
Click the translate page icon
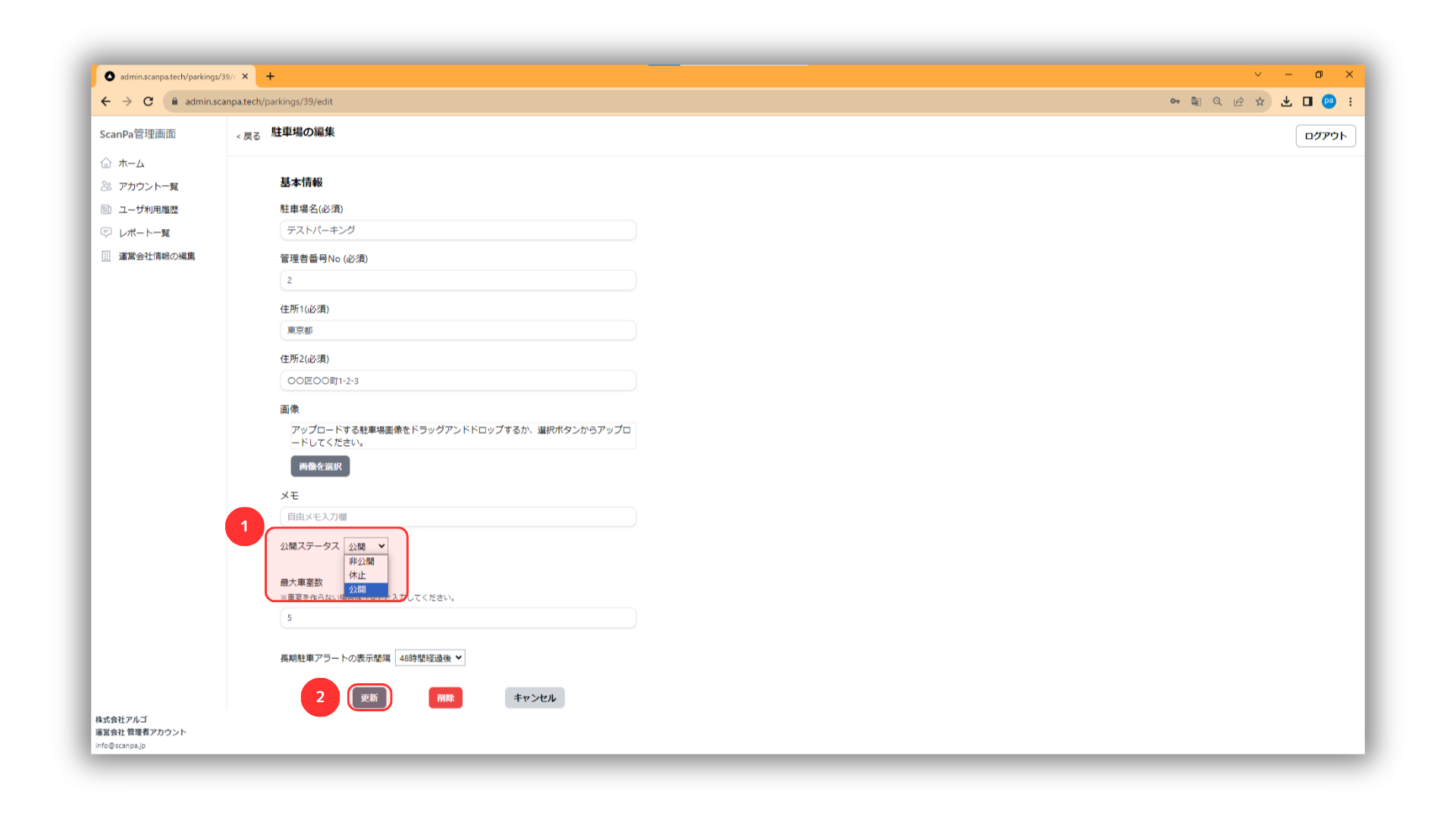[1196, 102]
